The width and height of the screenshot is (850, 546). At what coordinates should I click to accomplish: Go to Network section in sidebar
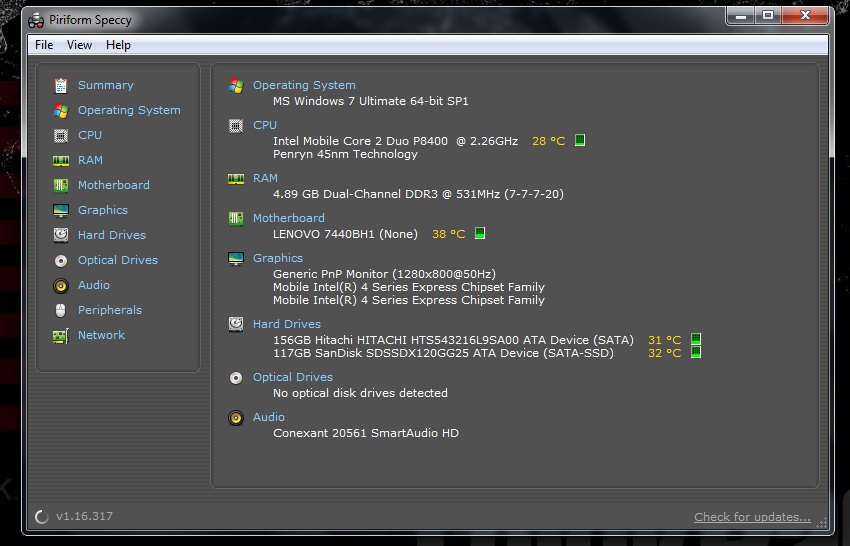coord(101,335)
